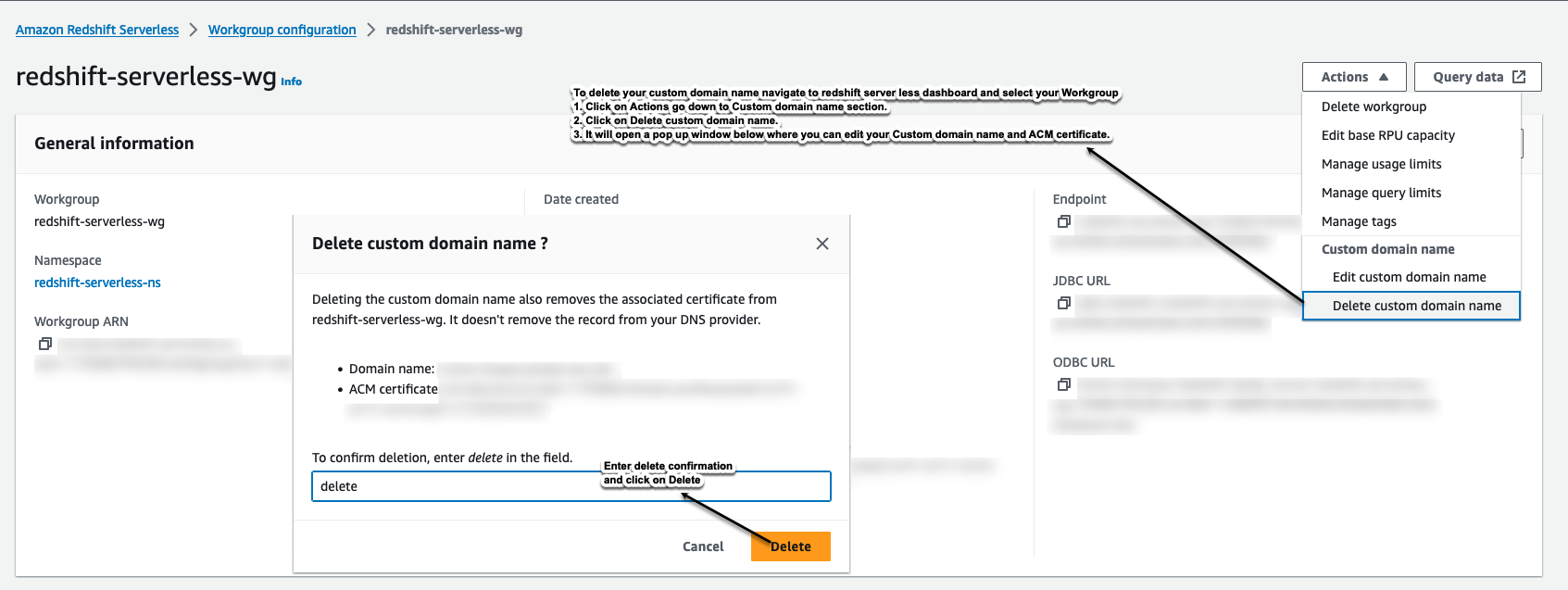Open Query data in external tab
The width and height of the screenshot is (1568, 590).
(1477, 77)
